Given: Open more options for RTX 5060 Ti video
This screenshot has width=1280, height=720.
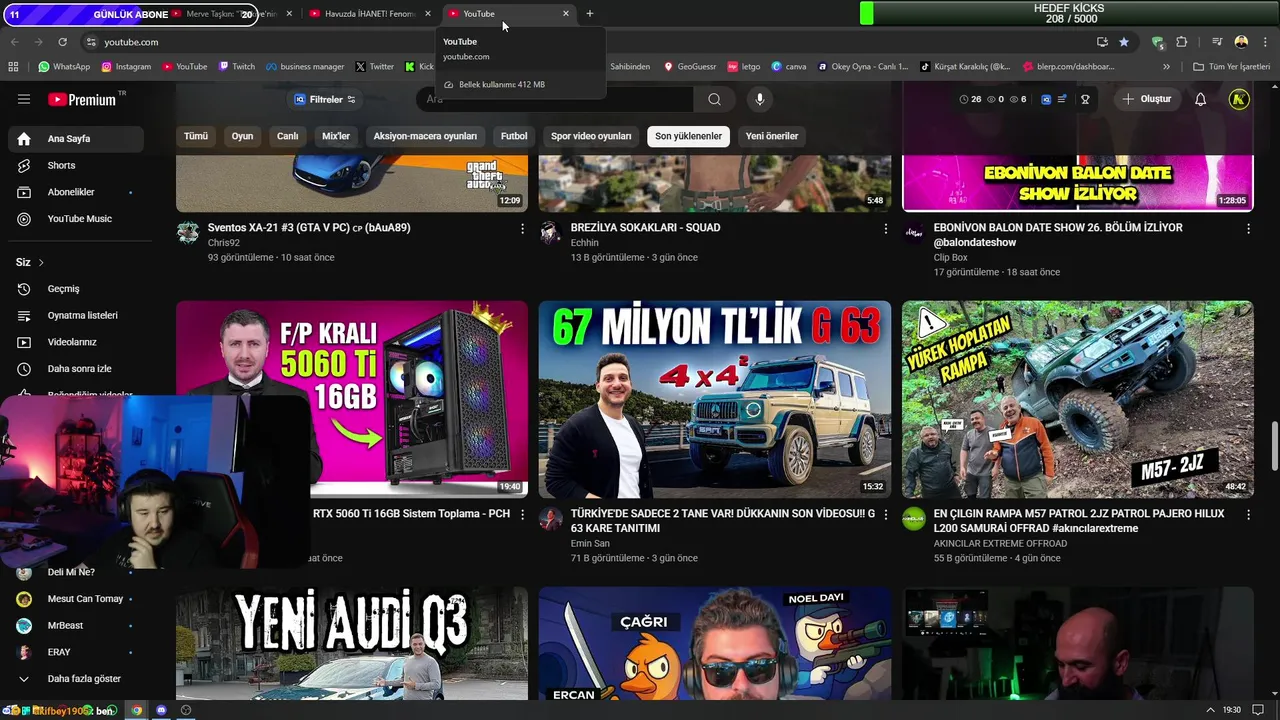Looking at the screenshot, I should [522, 514].
